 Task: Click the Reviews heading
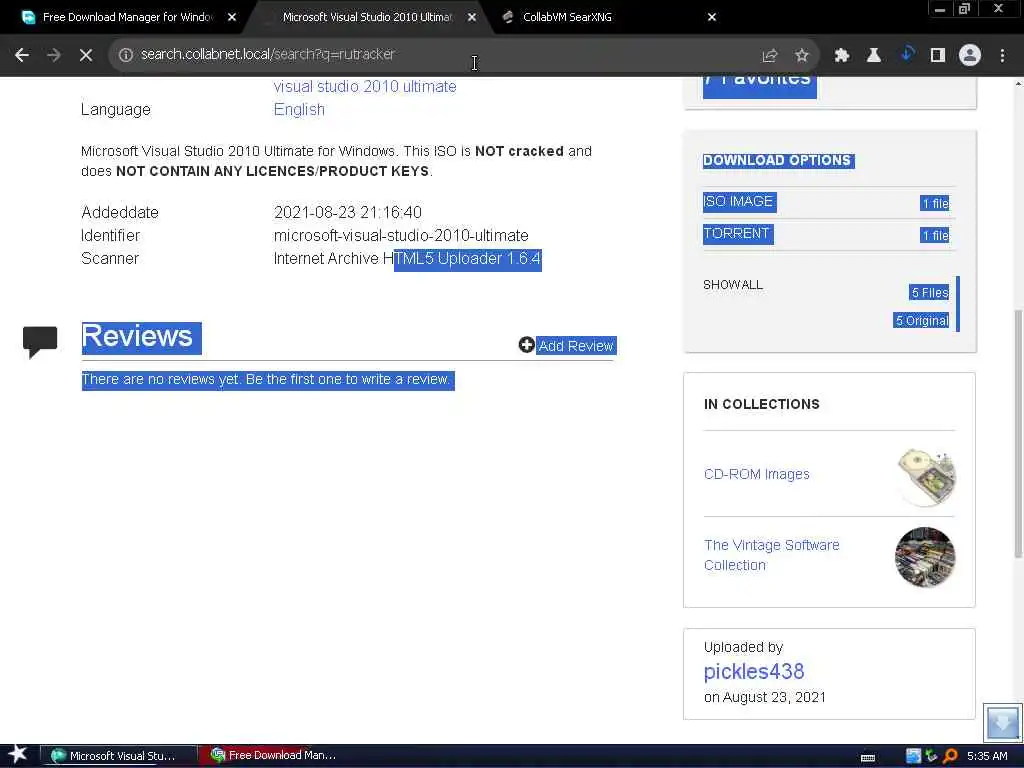click(141, 337)
